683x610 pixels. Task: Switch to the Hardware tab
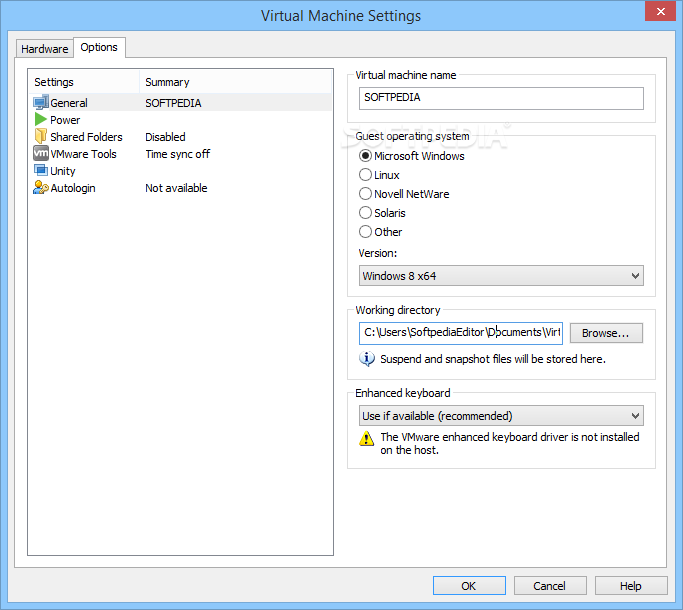point(44,49)
